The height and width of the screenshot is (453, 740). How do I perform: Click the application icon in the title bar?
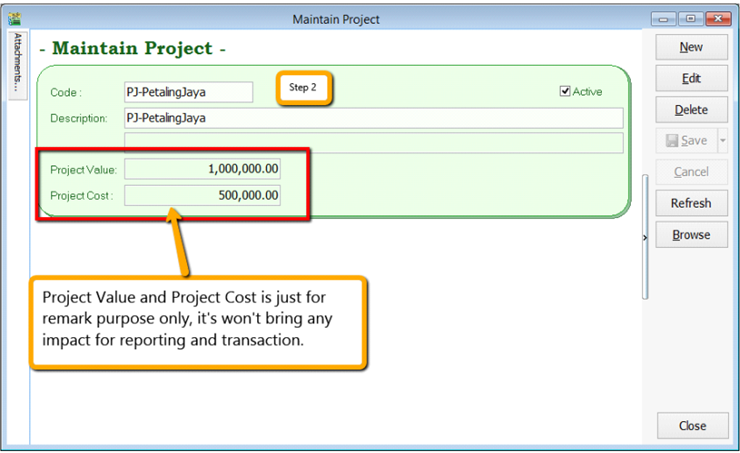click(x=14, y=18)
